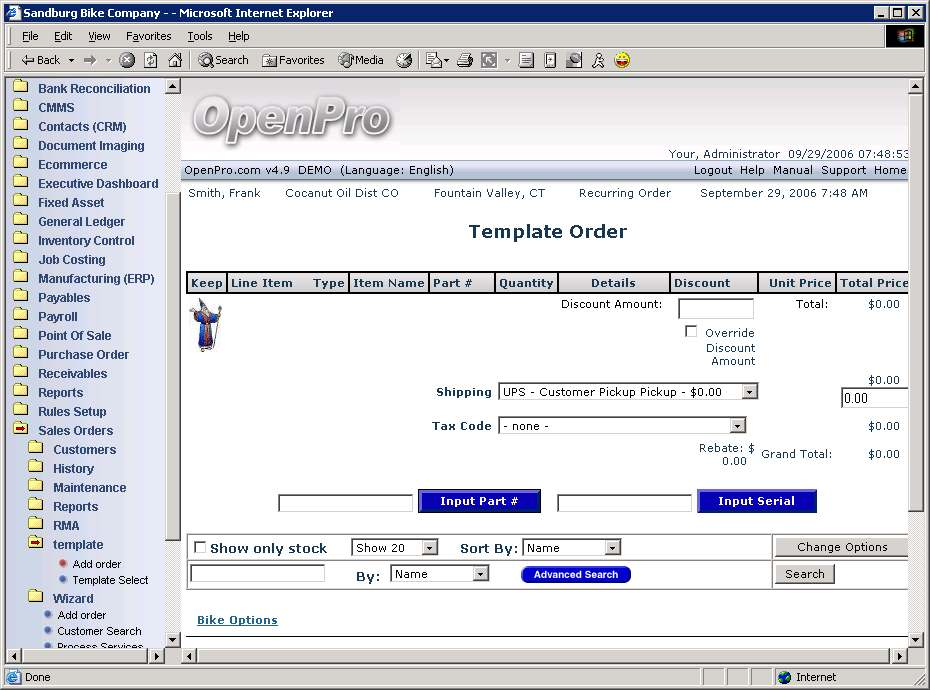This screenshot has width=930, height=690.
Task: Click the Search toolbar button
Action: 223,60
